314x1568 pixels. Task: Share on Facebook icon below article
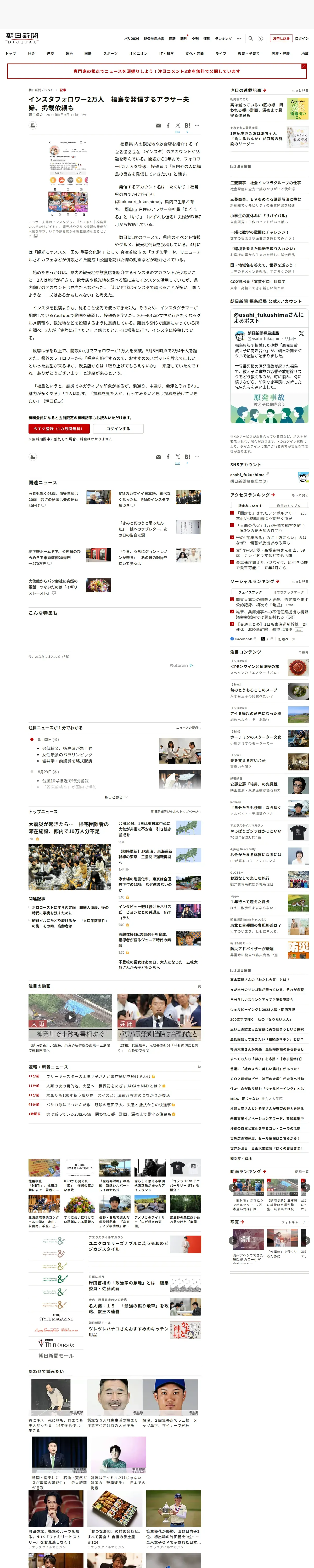click(x=168, y=457)
